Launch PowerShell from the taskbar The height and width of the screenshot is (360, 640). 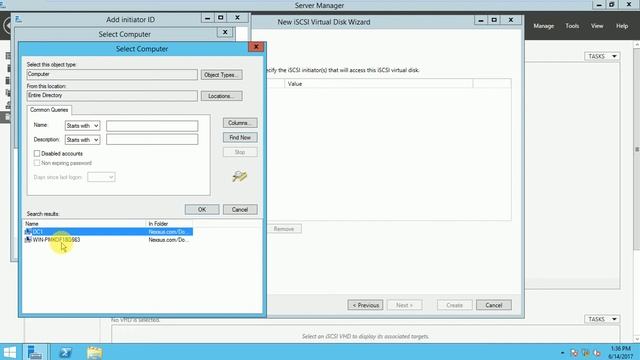[65, 352]
